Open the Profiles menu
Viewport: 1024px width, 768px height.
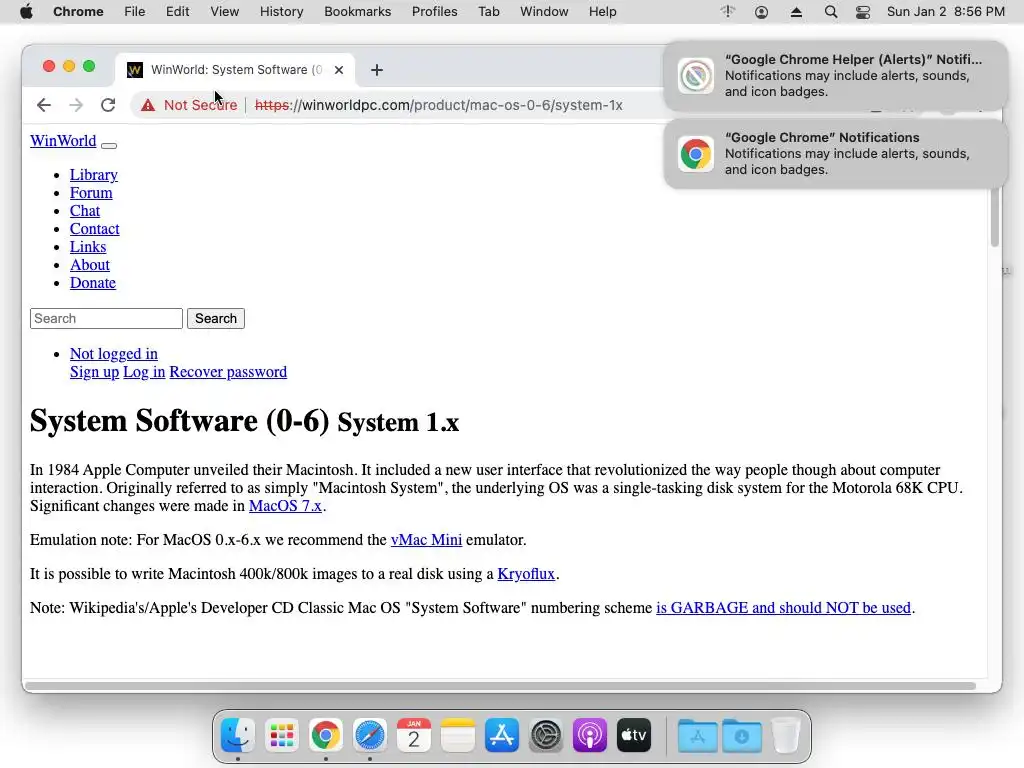434,12
